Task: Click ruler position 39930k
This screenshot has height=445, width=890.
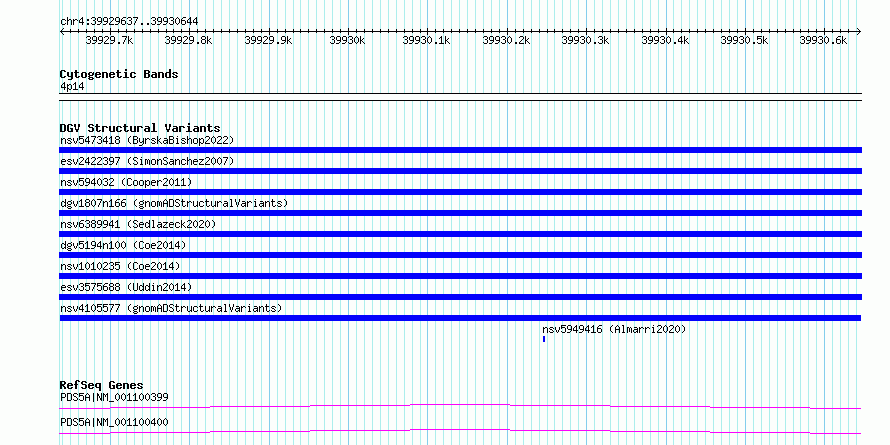Action: [347, 40]
